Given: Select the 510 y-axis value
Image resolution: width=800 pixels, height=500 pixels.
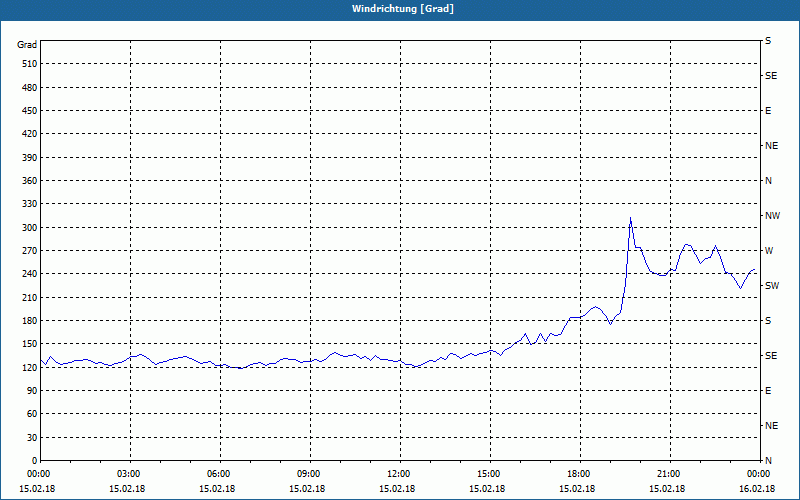Looking at the screenshot, I should 30,64.
